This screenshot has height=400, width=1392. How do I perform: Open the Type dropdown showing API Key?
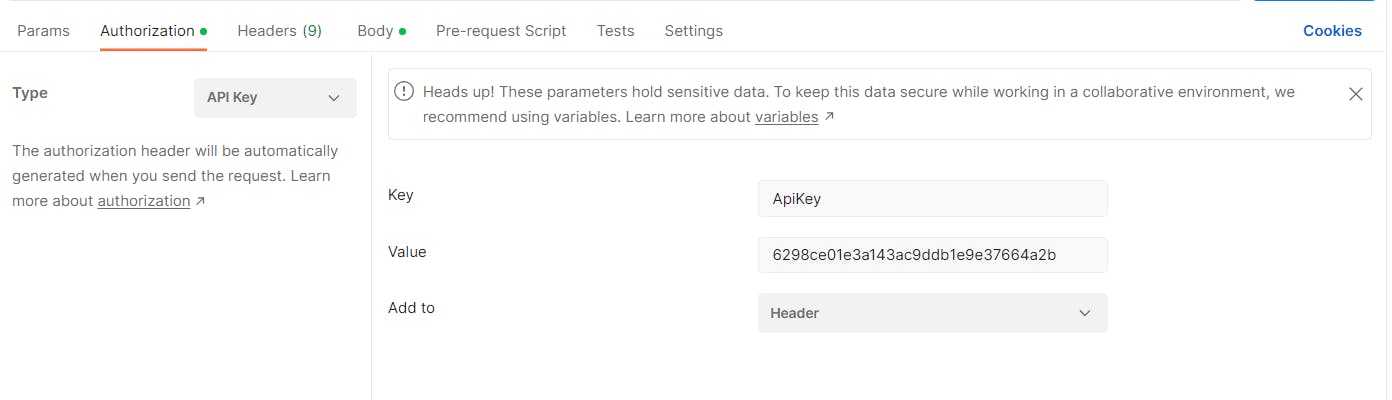pyautogui.click(x=275, y=98)
